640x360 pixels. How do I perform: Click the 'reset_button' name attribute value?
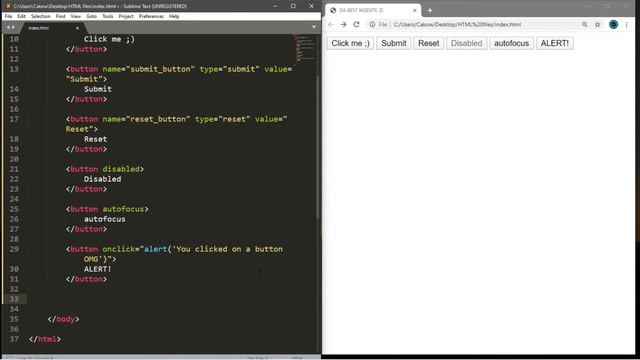(158, 119)
